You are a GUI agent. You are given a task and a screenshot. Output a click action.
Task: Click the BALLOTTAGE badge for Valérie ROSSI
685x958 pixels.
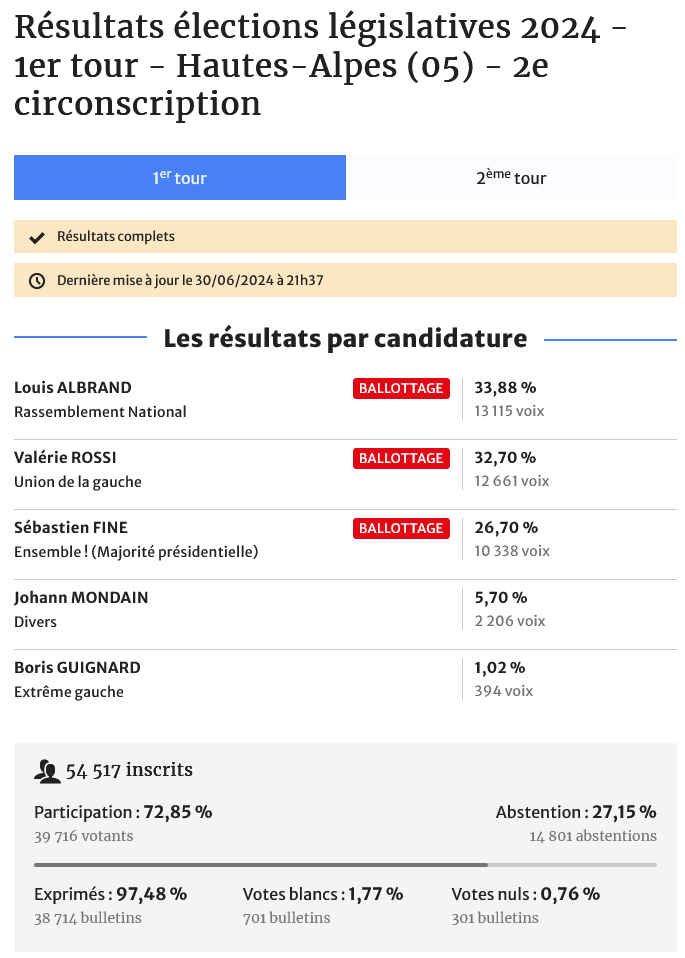click(x=400, y=459)
